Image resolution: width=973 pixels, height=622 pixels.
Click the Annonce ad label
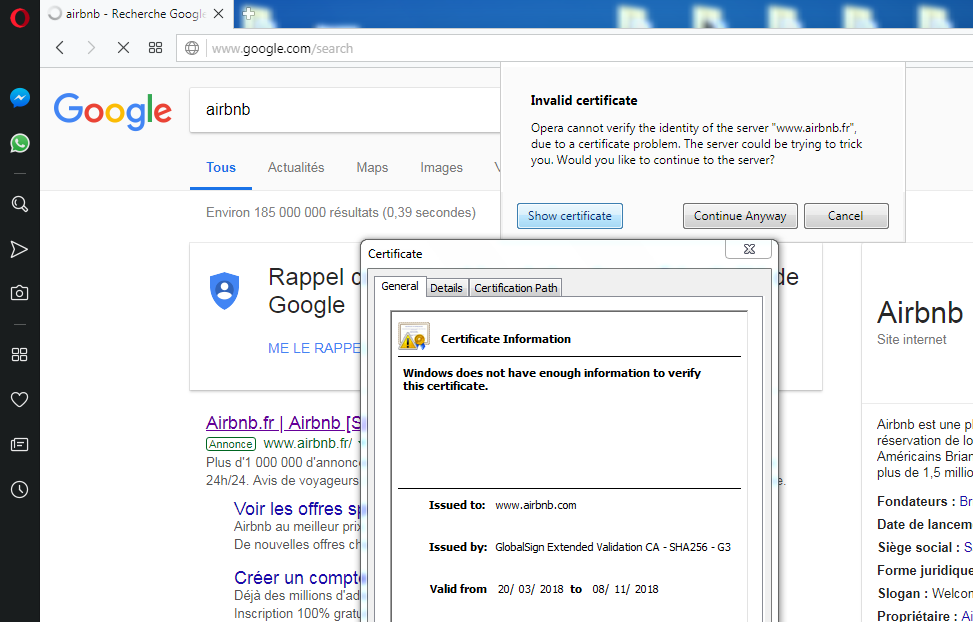(x=231, y=444)
